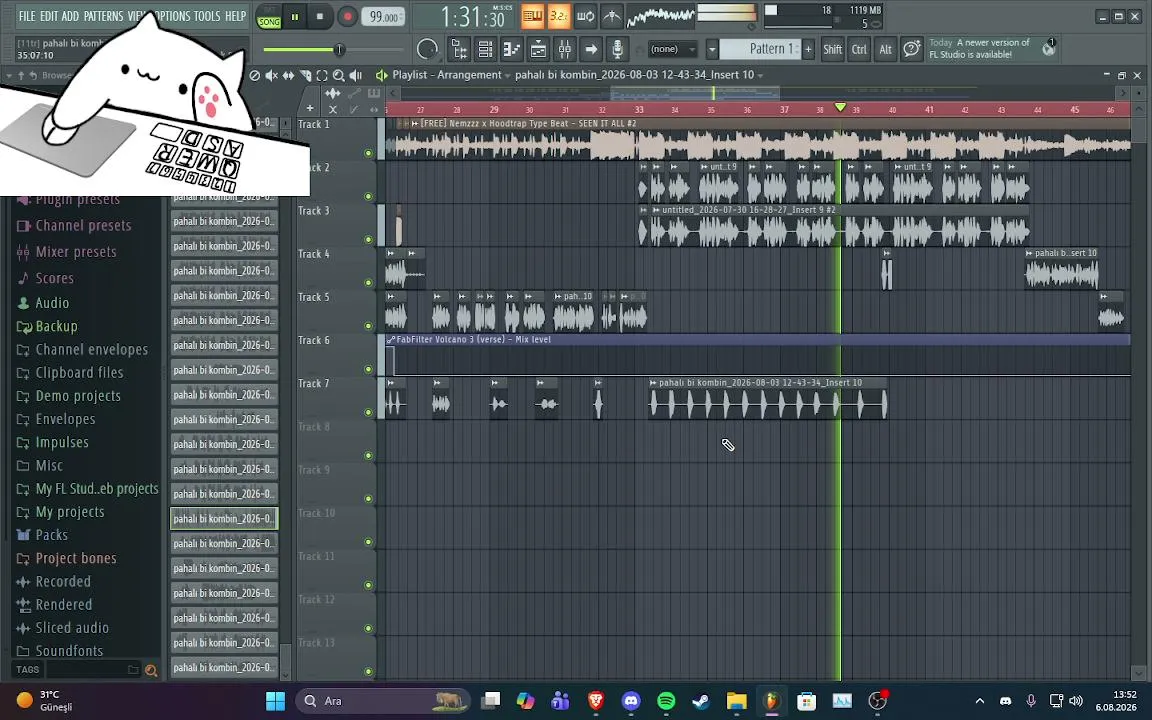
Task: Open the Piano roll view
Action: 512,49
